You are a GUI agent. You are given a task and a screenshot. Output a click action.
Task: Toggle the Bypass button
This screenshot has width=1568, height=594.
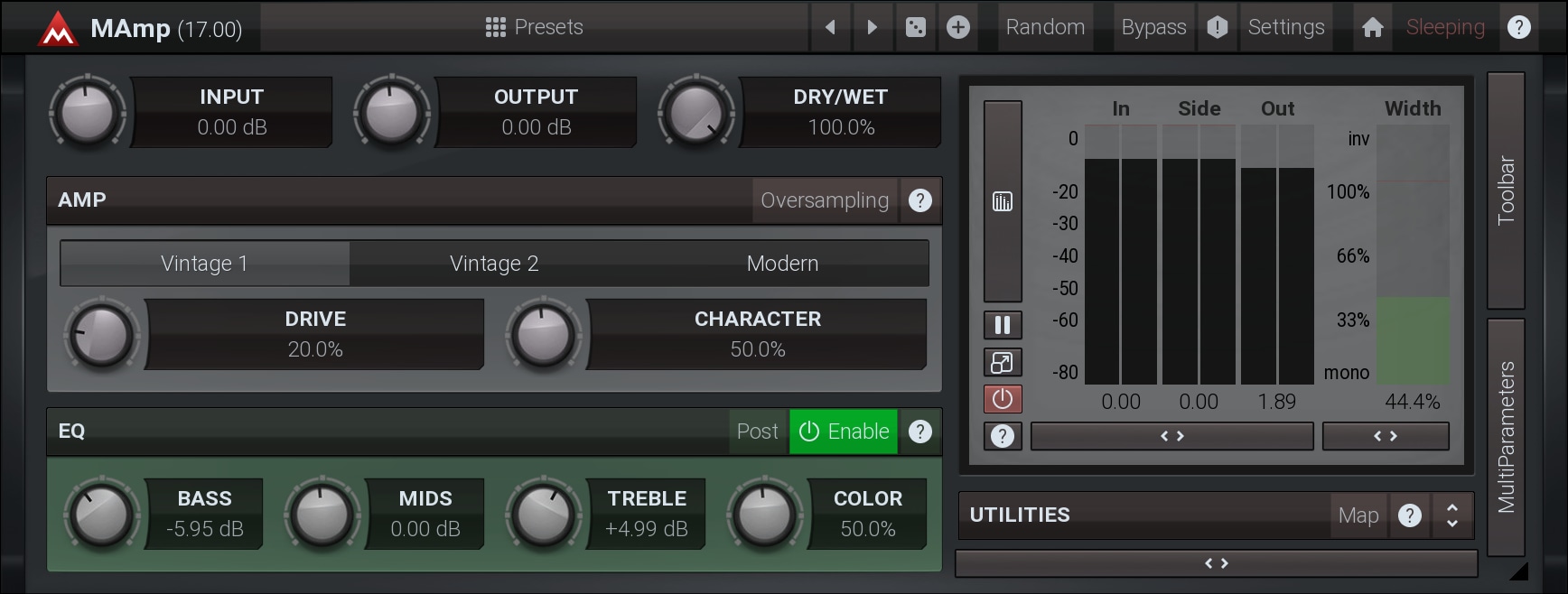[x=1153, y=27]
